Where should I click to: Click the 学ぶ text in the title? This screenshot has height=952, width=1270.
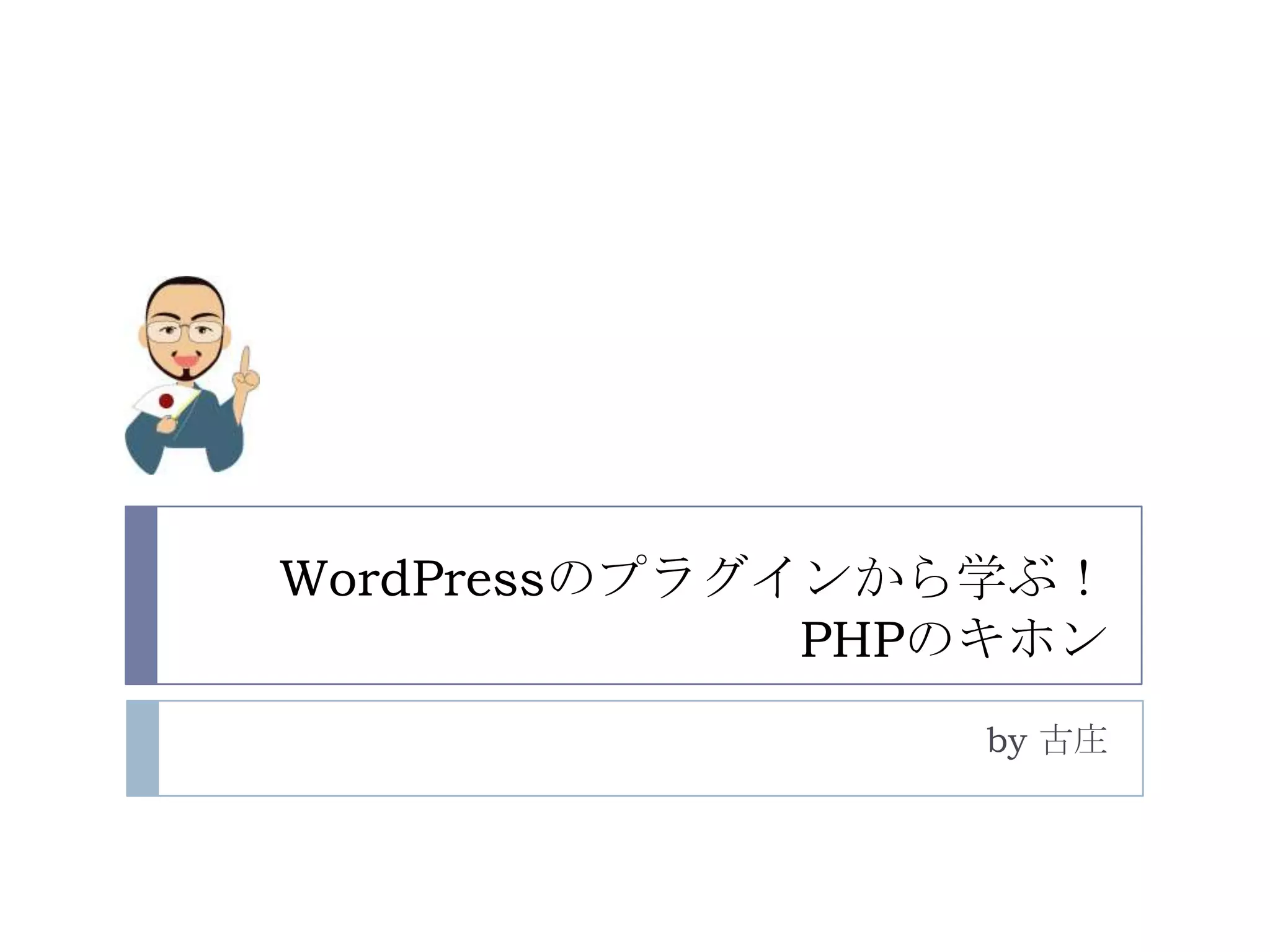[x=1006, y=578]
